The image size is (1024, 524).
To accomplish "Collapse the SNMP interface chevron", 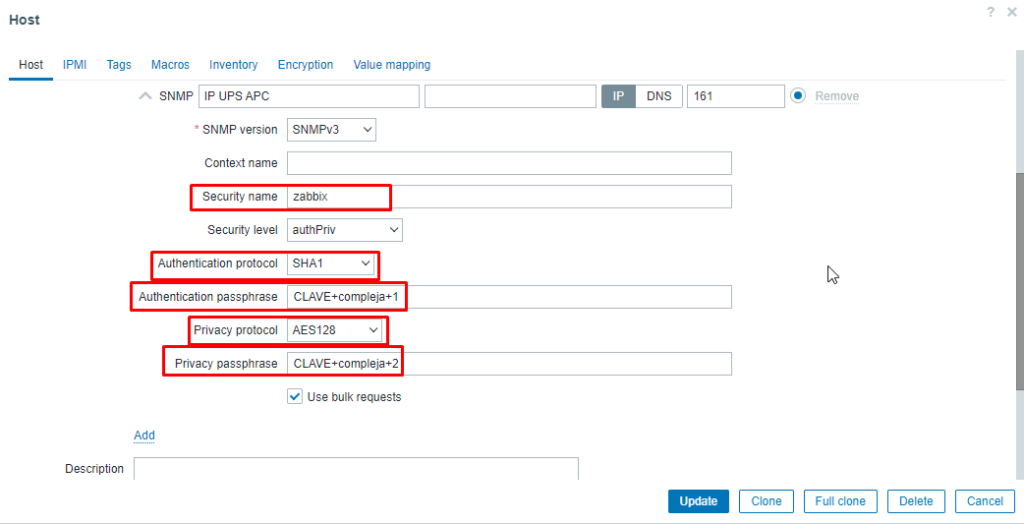I will click(x=146, y=96).
